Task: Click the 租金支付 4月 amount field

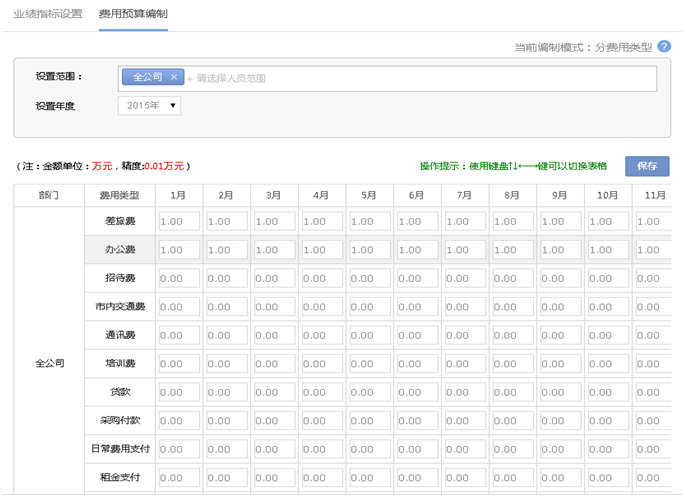Action: coord(322,477)
